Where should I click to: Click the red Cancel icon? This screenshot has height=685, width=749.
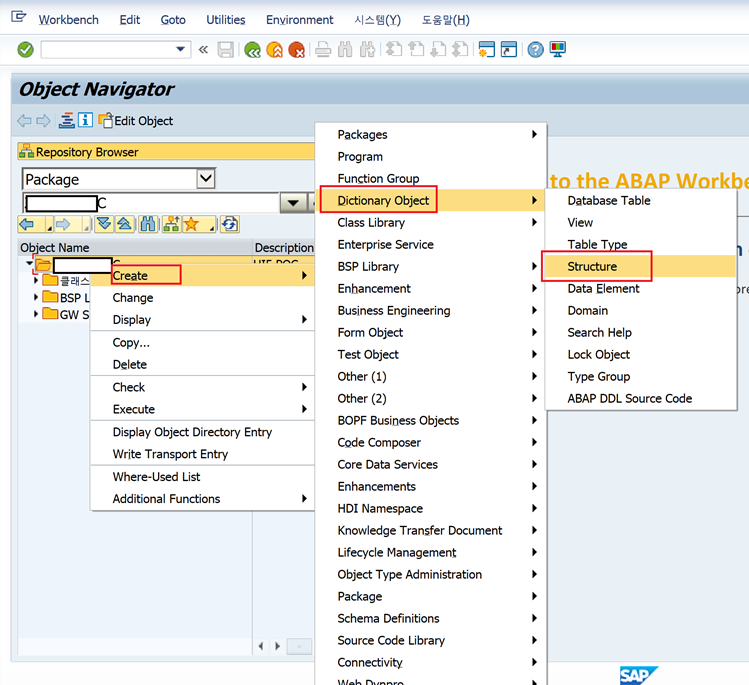point(297,49)
